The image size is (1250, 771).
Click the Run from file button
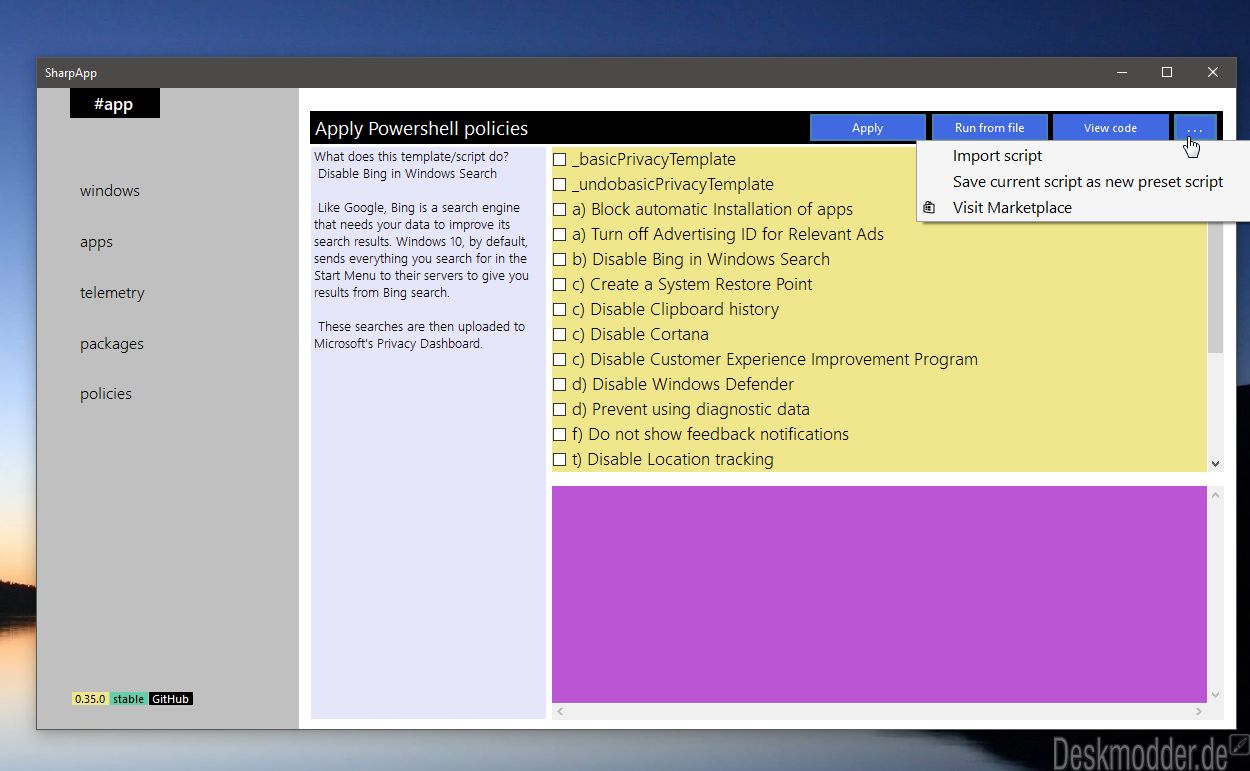tap(989, 128)
